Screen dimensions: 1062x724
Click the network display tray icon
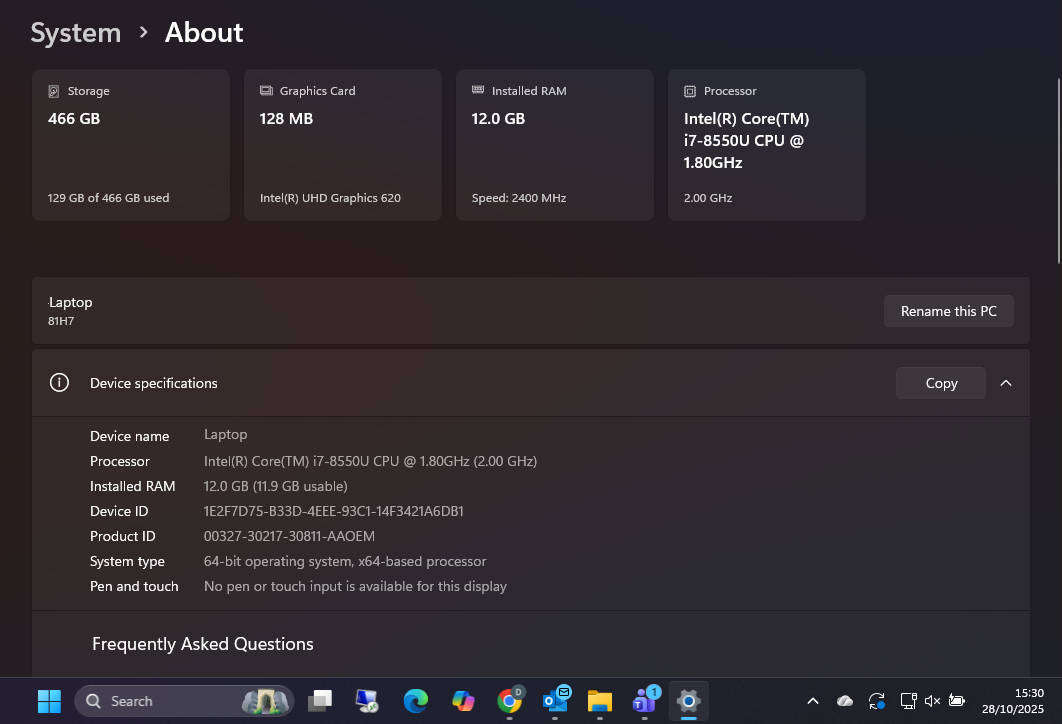pos(908,701)
